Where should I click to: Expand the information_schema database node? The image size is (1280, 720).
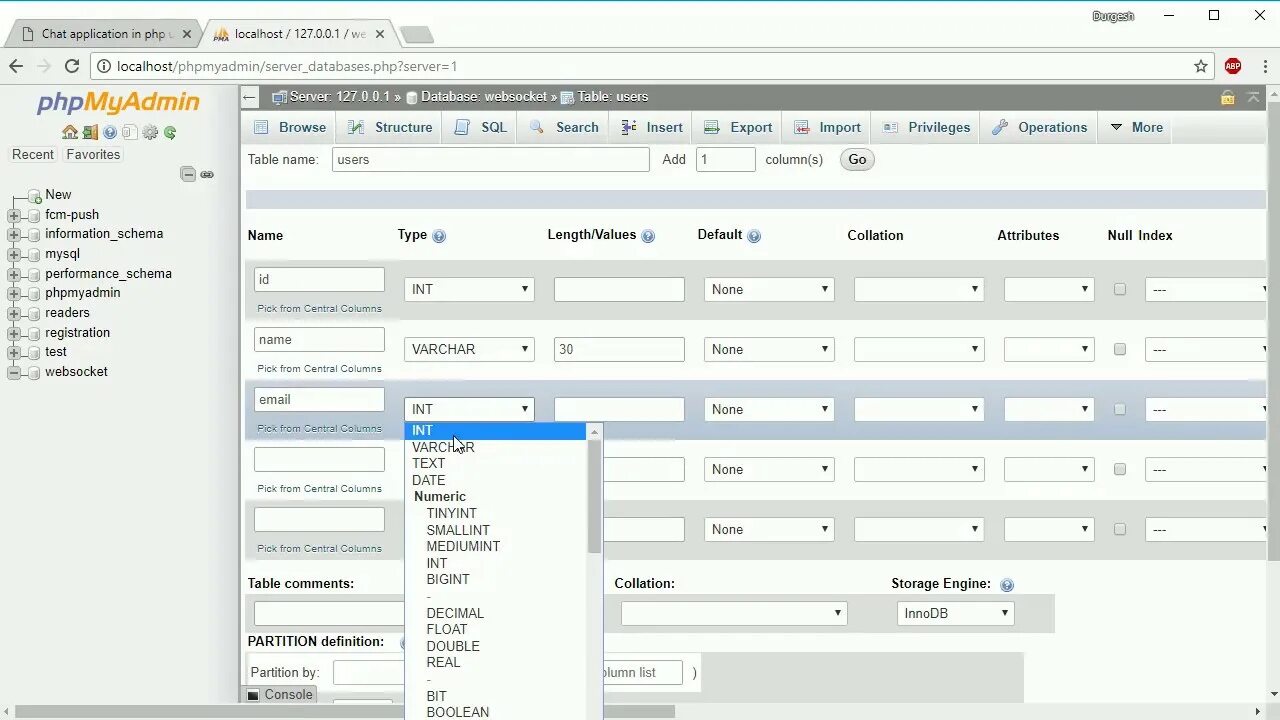[x=14, y=234]
